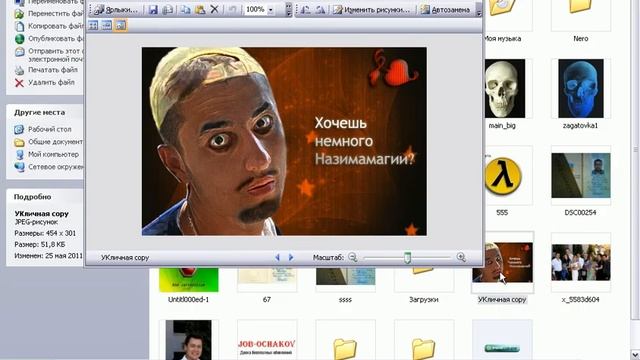The width and height of the screenshot is (640, 360).
Task: Paste using the clipboard toolbar icon
Action: click(x=200, y=9)
